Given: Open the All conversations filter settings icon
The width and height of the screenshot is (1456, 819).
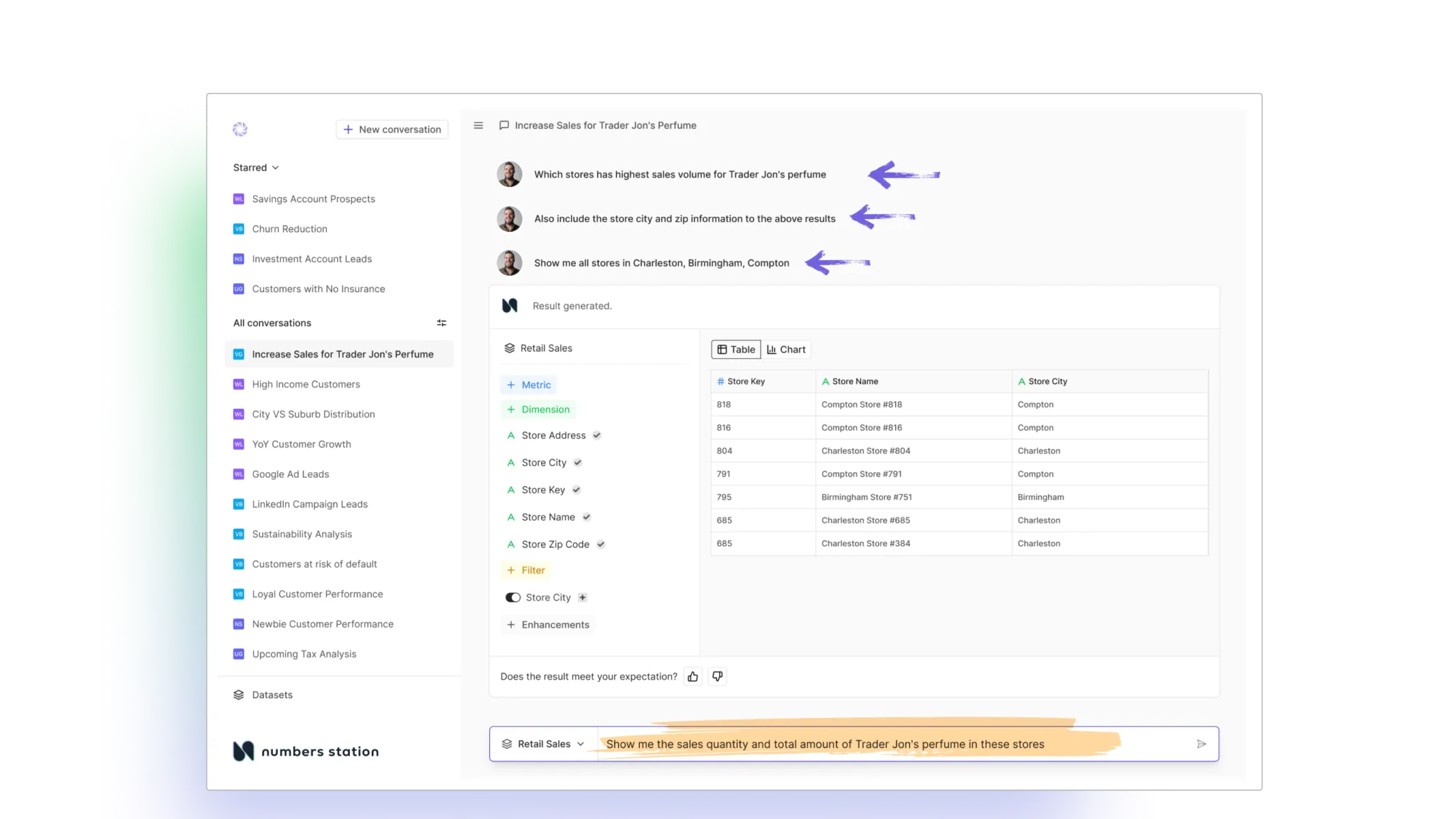Looking at the screenshot, I should point(441,323).
